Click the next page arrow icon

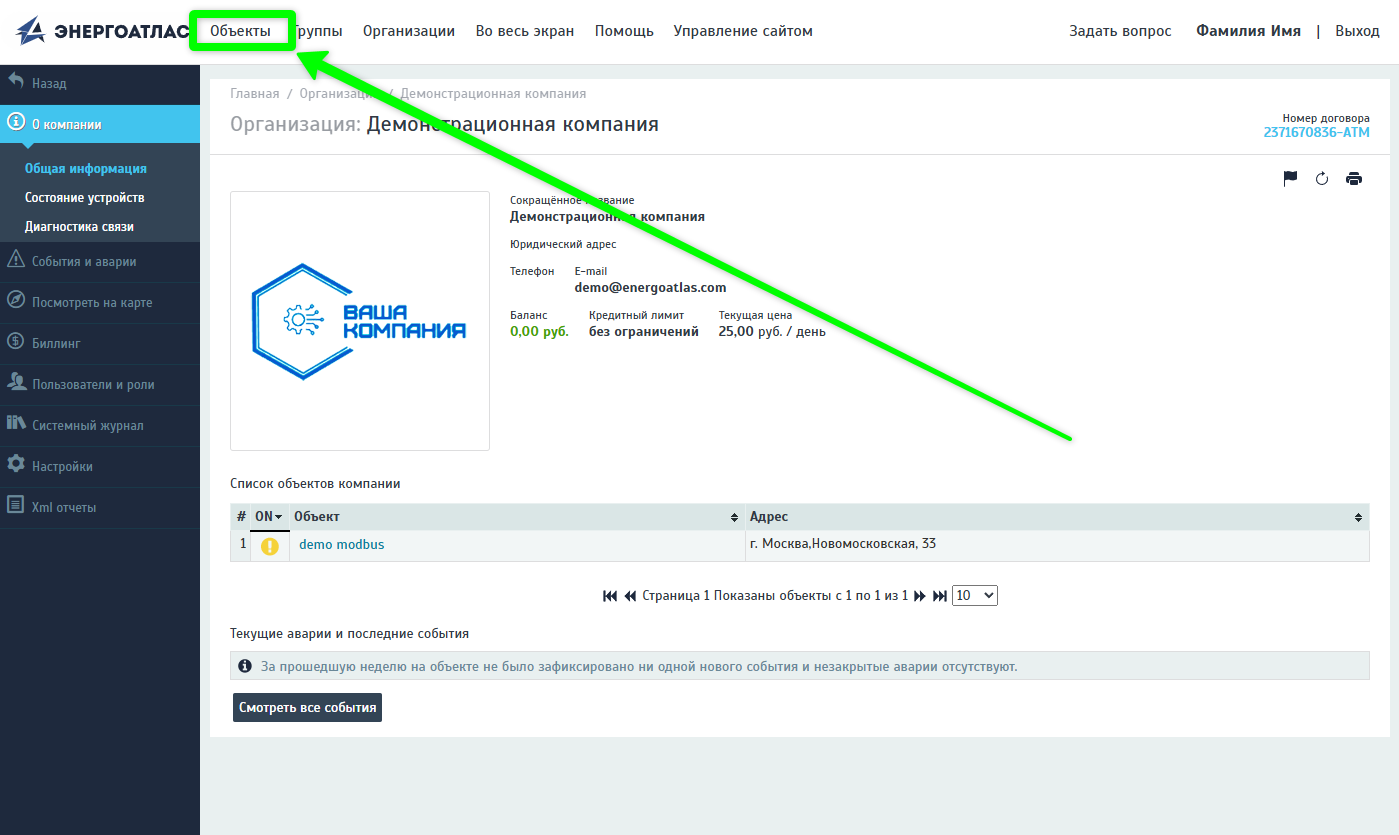[920, 596]
